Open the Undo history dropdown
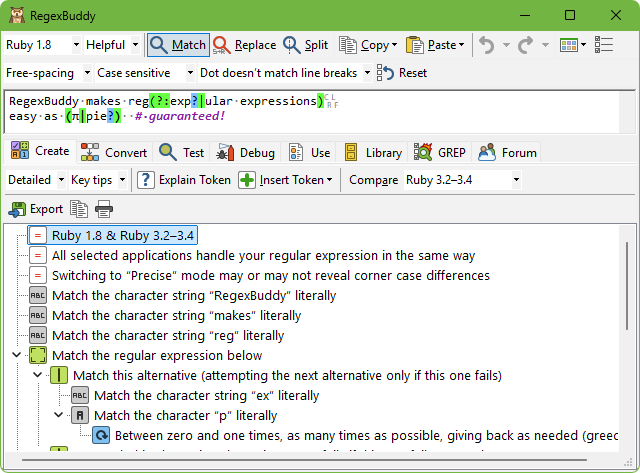640x473 pixels. point(506,45)
